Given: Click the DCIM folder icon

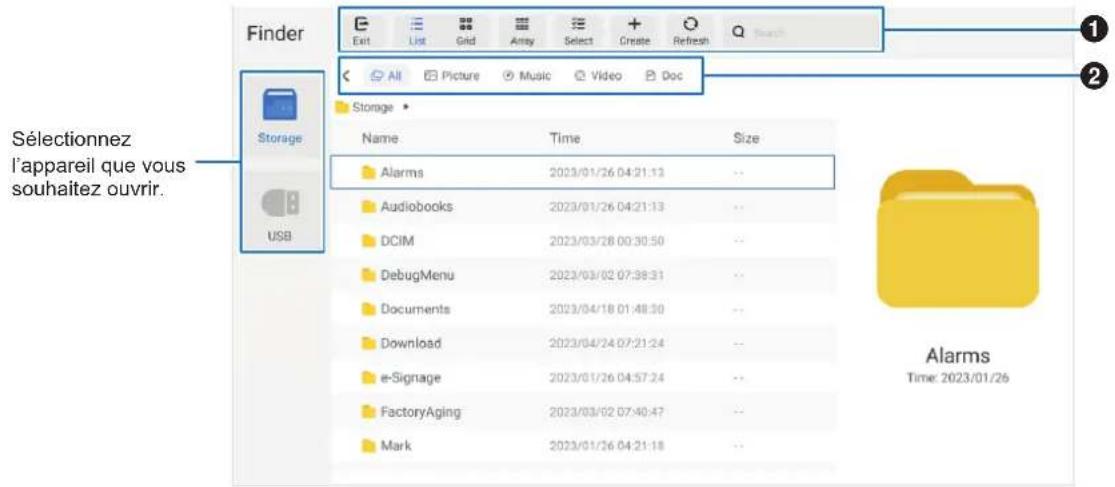Looking at the screenshot, I should click(x=368, y=241).
